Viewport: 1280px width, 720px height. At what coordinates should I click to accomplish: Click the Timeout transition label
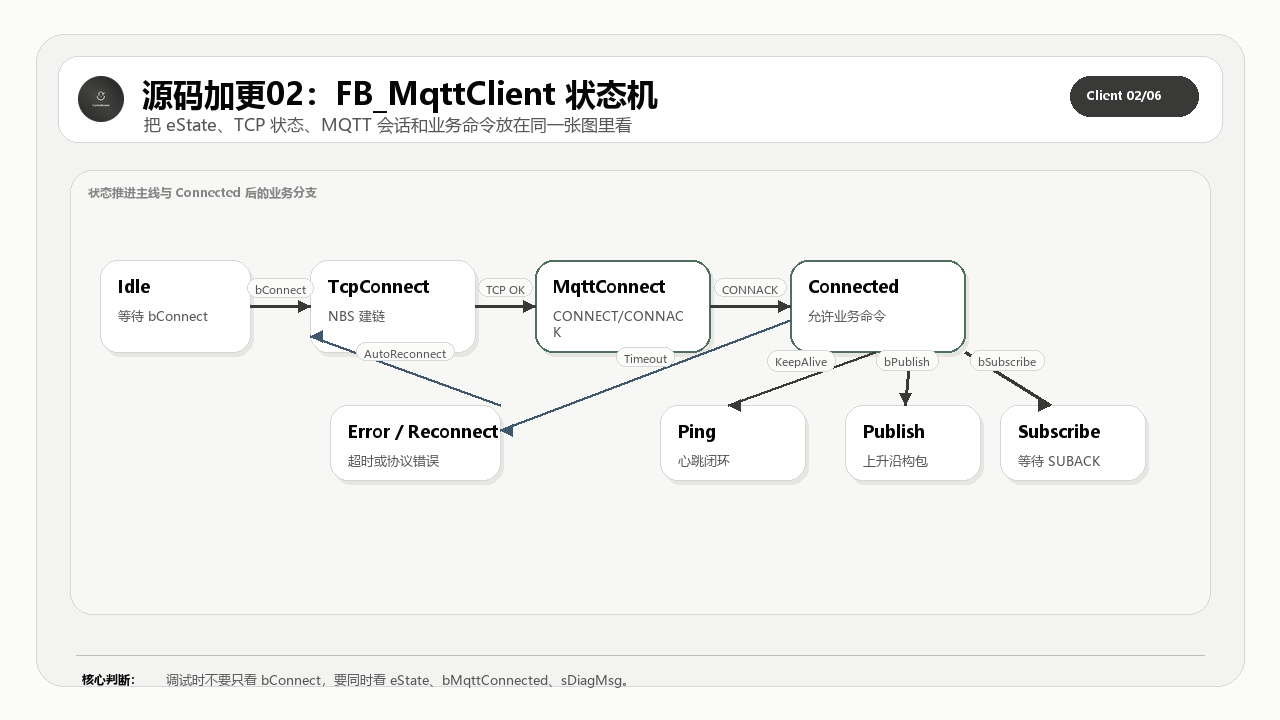tap(645, 359)
